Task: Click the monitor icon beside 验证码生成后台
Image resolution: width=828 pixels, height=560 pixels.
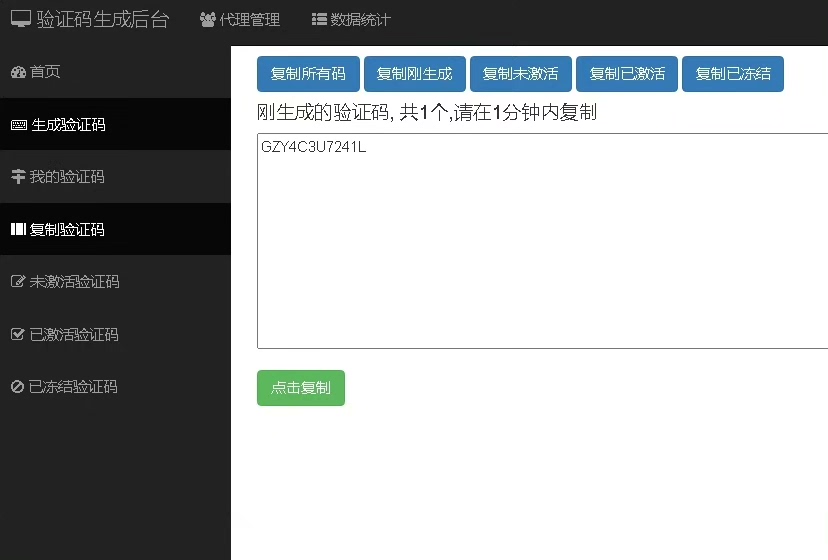Action: (x=21, y=19)
